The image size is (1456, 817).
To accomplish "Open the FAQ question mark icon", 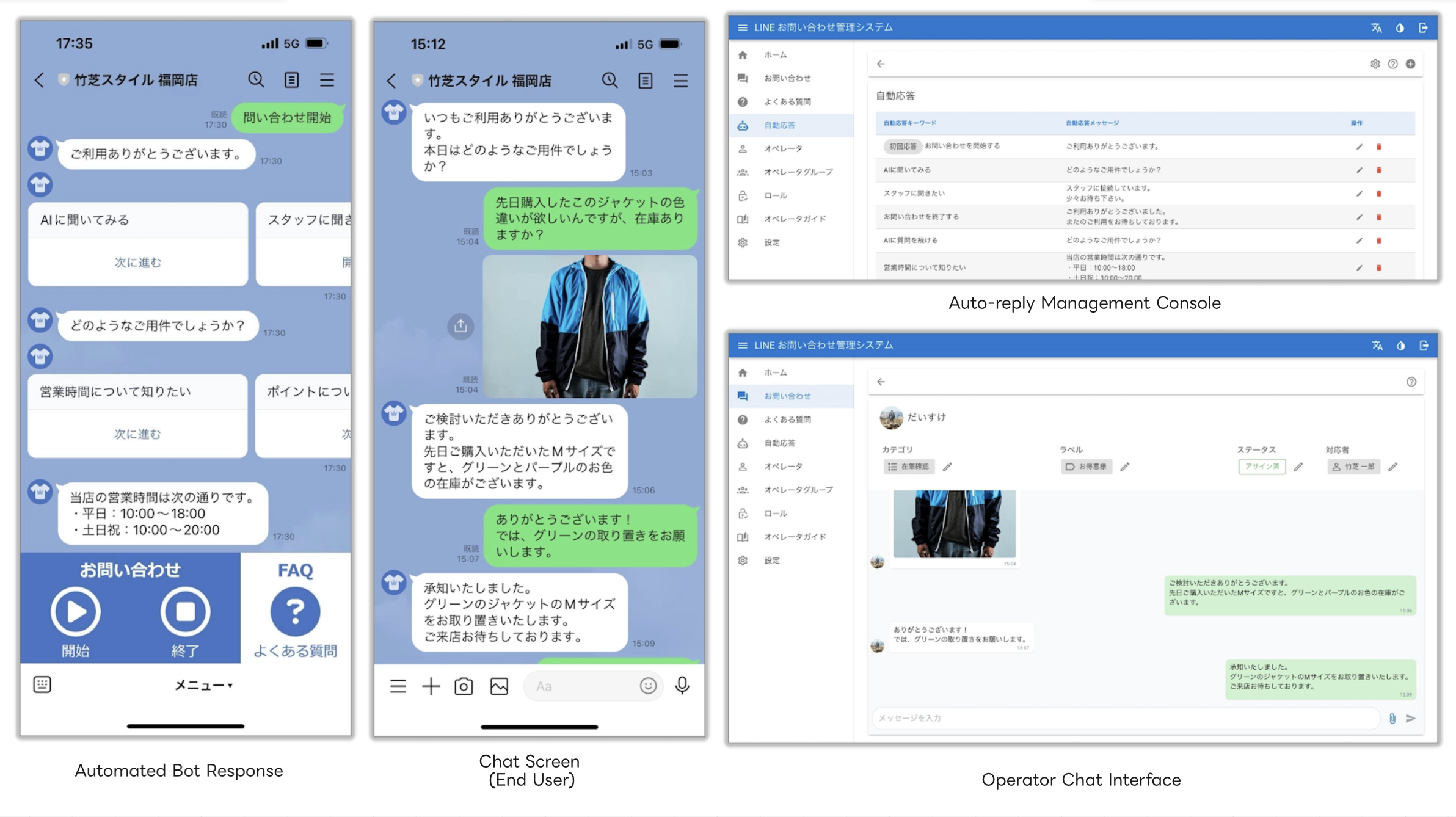I will [295, 612].
